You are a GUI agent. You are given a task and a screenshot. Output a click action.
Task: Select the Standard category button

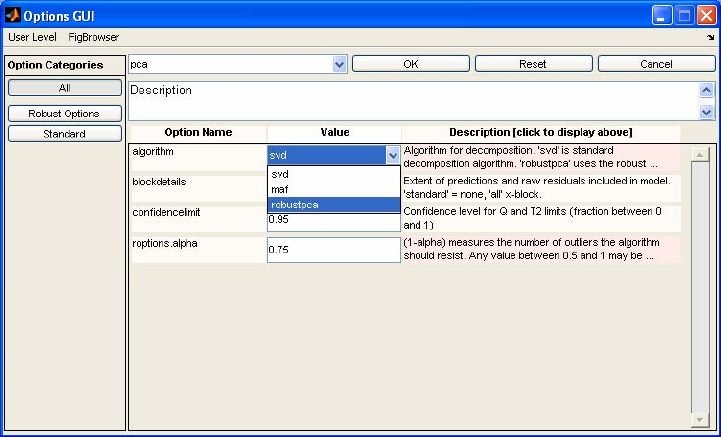click(x=65, y=133)
